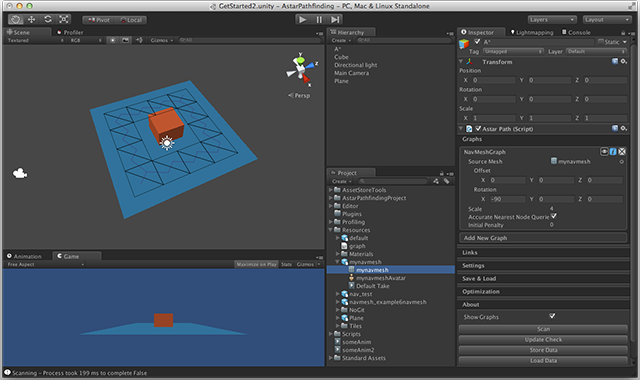The image size is (640, 380).
Task: Uncheck Accurate Nearest Node Queries
Action: tap(553, 216)
